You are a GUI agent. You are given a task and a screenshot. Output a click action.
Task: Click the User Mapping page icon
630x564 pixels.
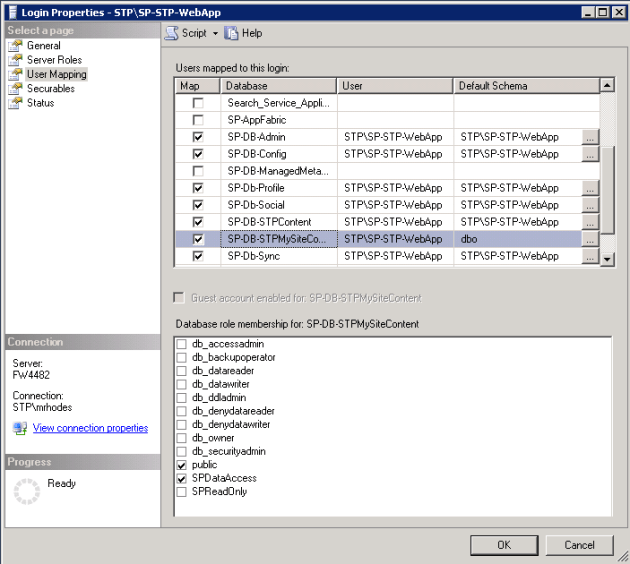[15, 74]
